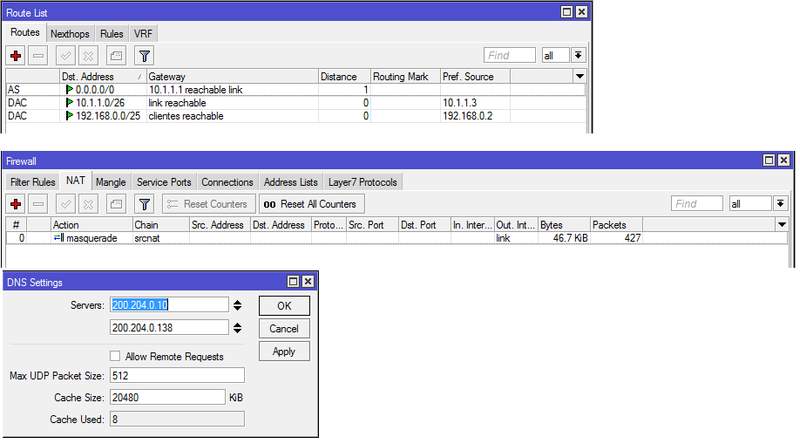Click the Find field in Route List
Screen dimensions: 800x444
(x=509, y=55)
